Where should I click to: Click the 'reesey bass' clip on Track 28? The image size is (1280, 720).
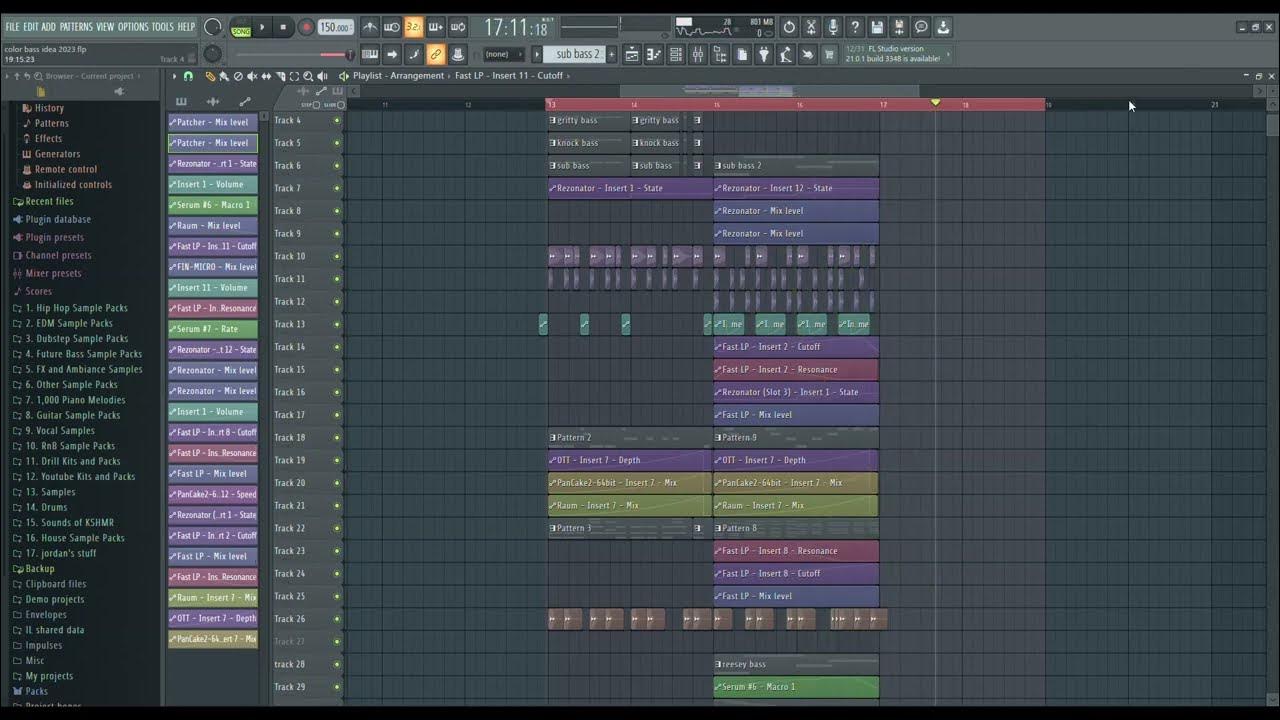click(x=796, y=664)
